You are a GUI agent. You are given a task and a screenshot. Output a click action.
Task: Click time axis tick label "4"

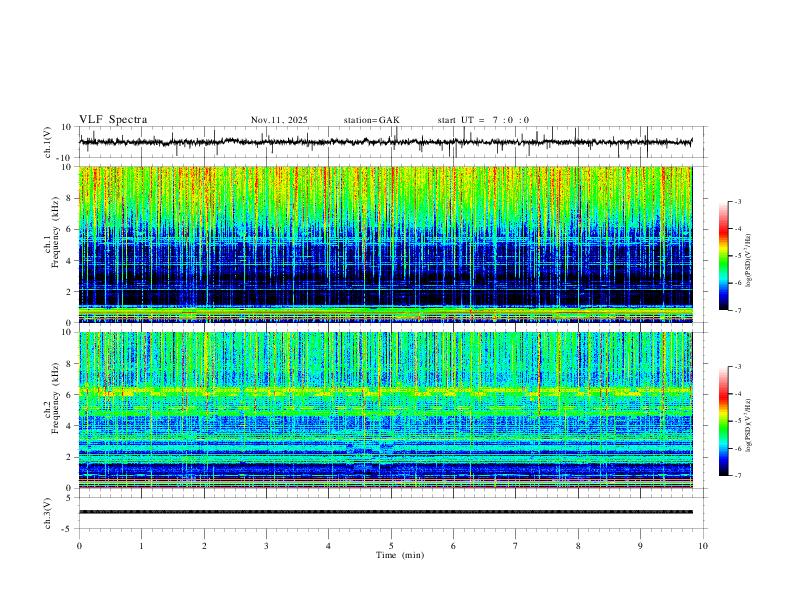tap(328, 546)
